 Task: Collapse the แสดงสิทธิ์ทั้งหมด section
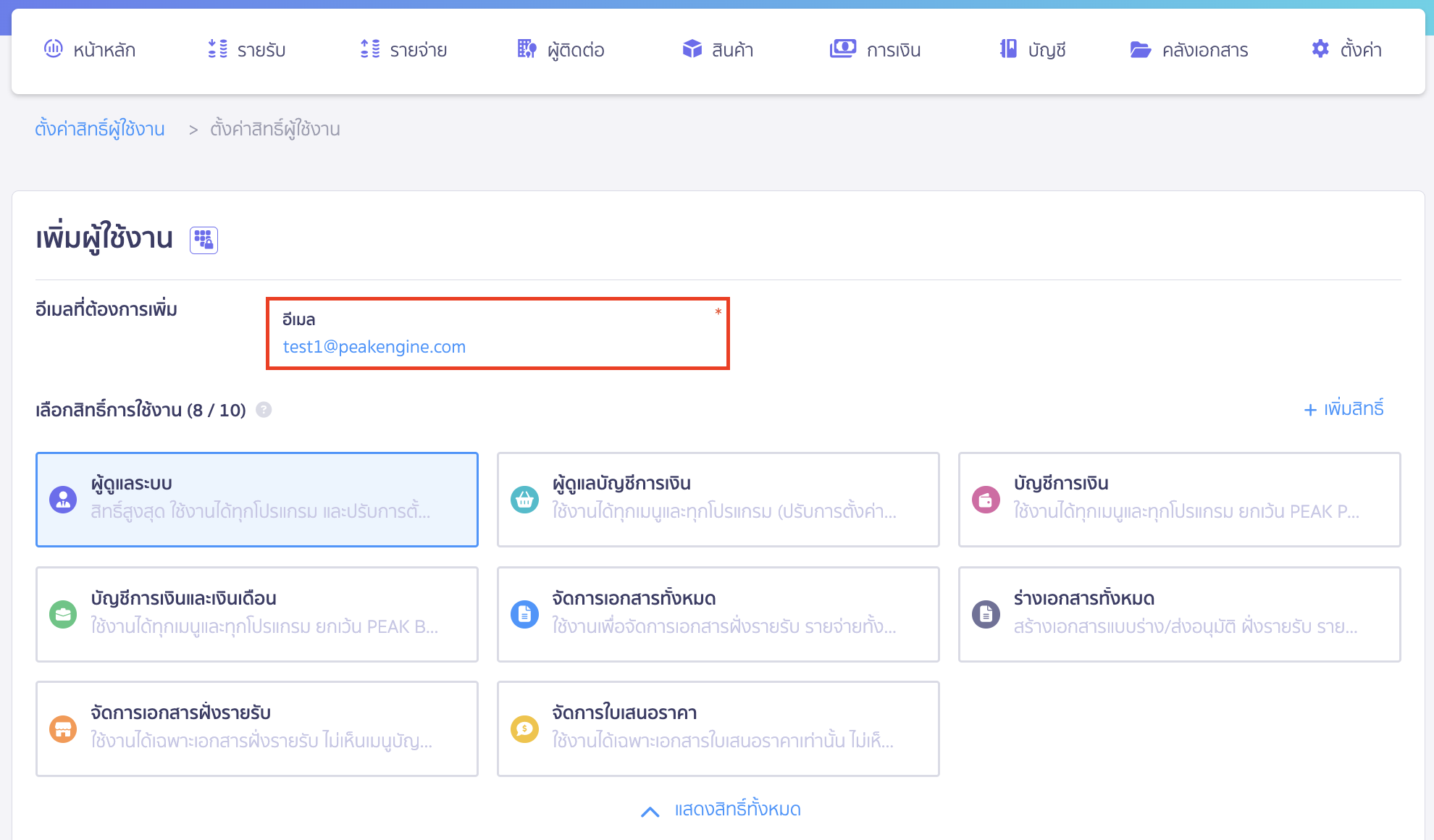tap(717, 809)
